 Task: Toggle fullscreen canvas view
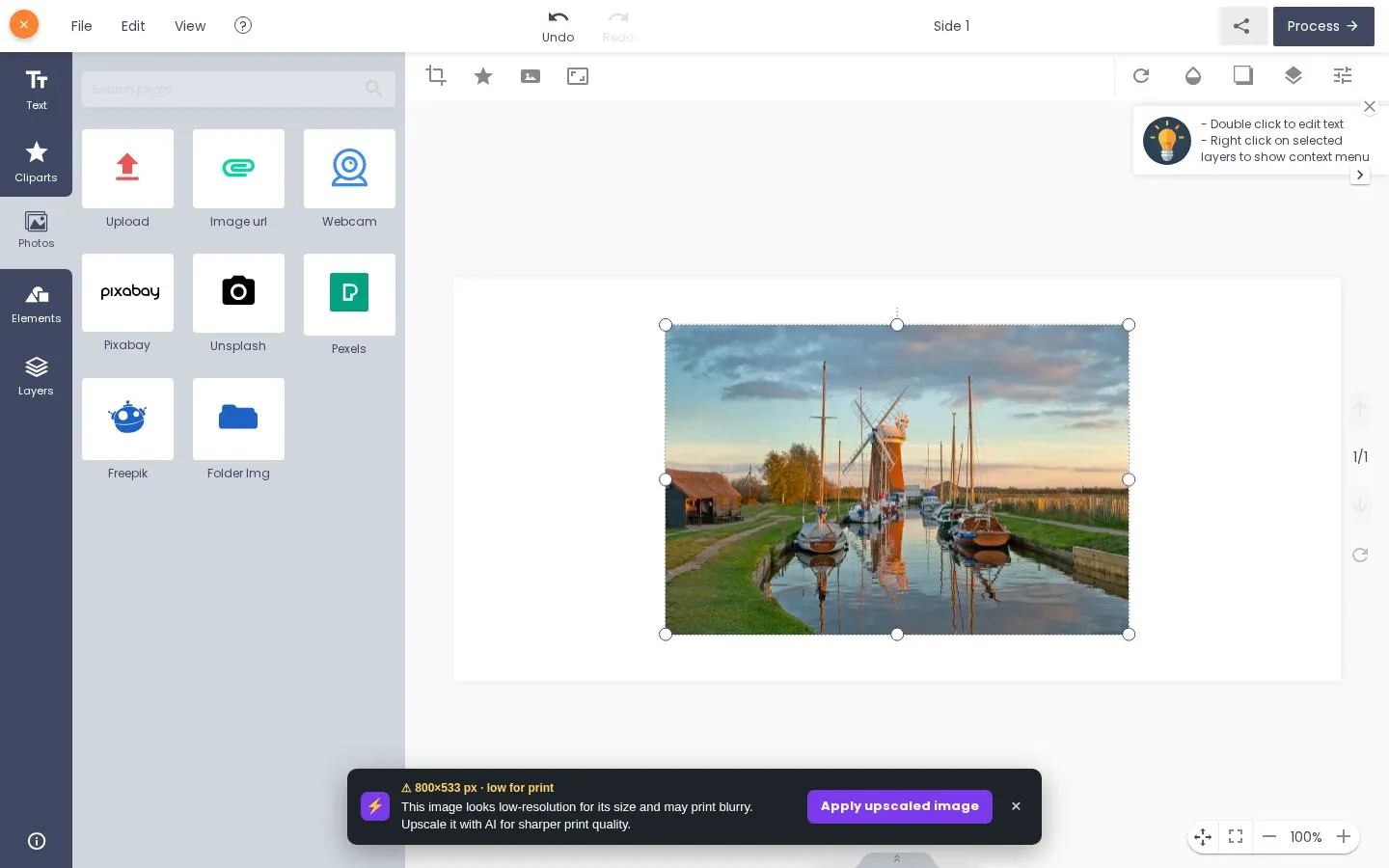[1236, 837]
